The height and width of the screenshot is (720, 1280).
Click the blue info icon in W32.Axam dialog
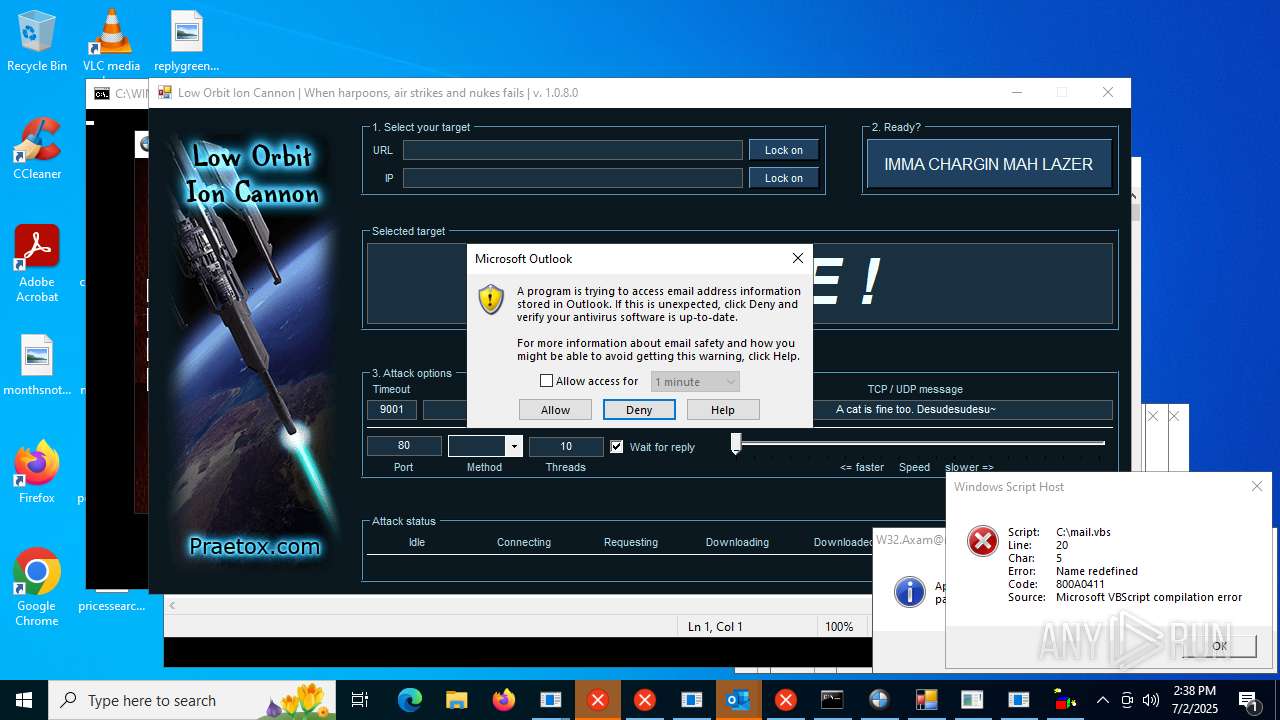[x=909, y=591]
